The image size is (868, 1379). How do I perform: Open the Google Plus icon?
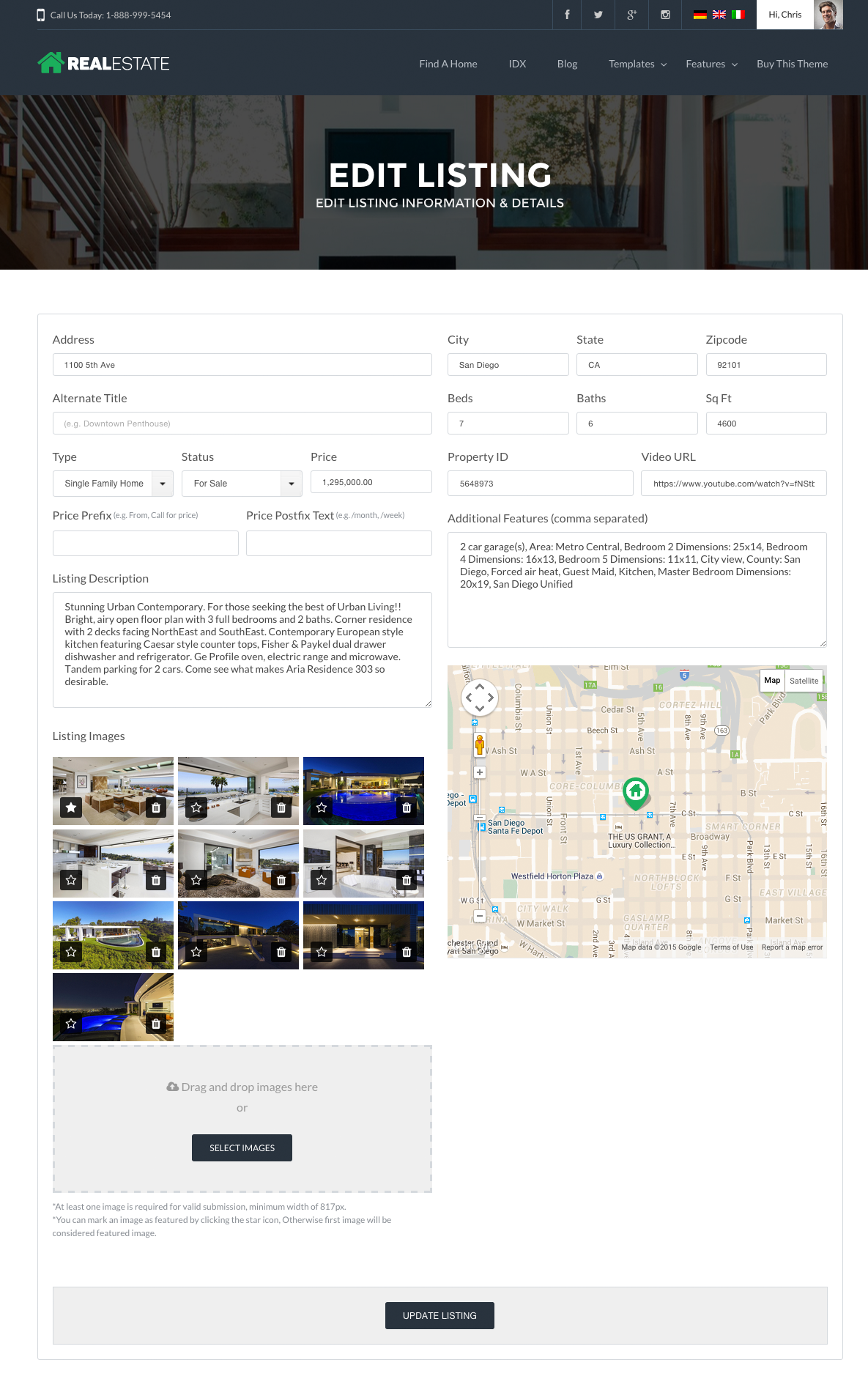pyautogui.click(x=631, y=15)
